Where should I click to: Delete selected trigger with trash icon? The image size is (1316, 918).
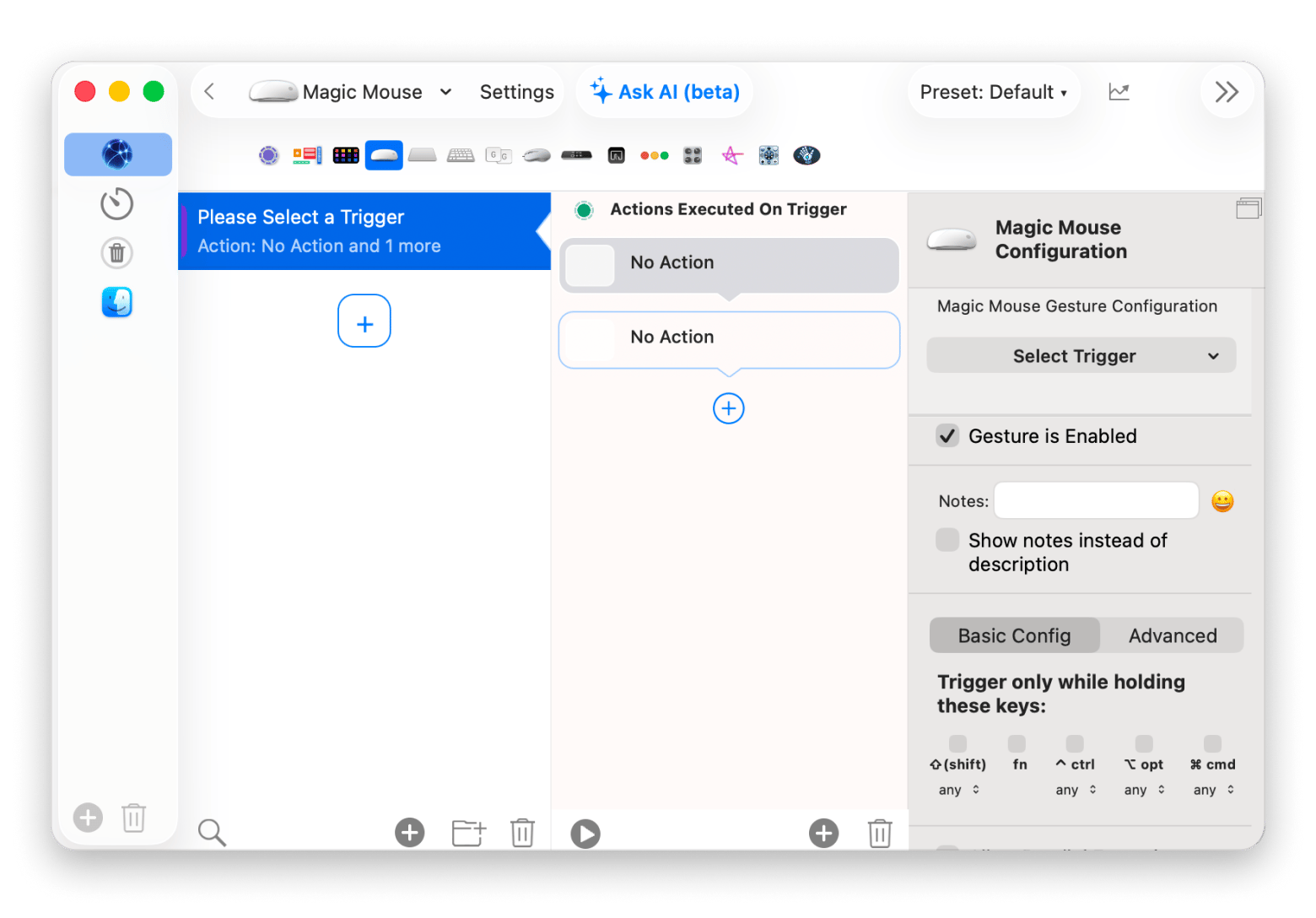[x=522, y=833]
